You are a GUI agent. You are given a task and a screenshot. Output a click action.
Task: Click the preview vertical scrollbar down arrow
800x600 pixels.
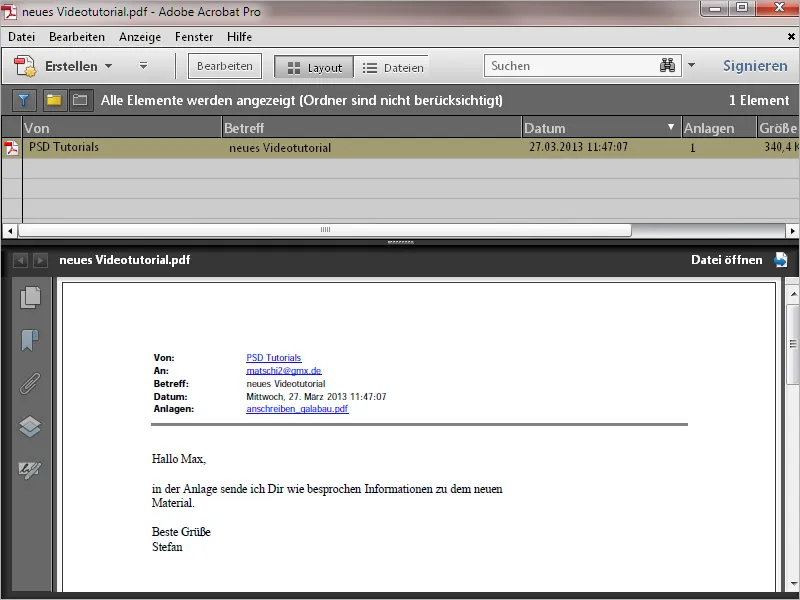(793, 584)
